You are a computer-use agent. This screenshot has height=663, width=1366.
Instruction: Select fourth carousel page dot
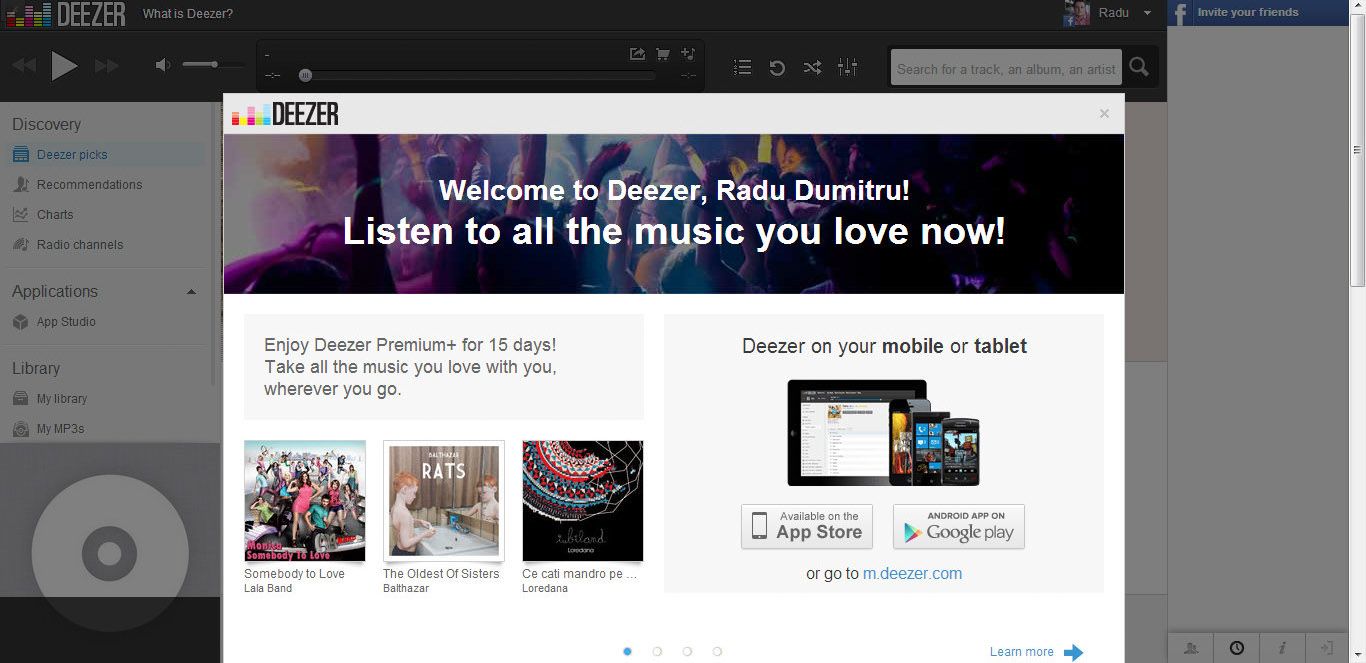point(717,651)
